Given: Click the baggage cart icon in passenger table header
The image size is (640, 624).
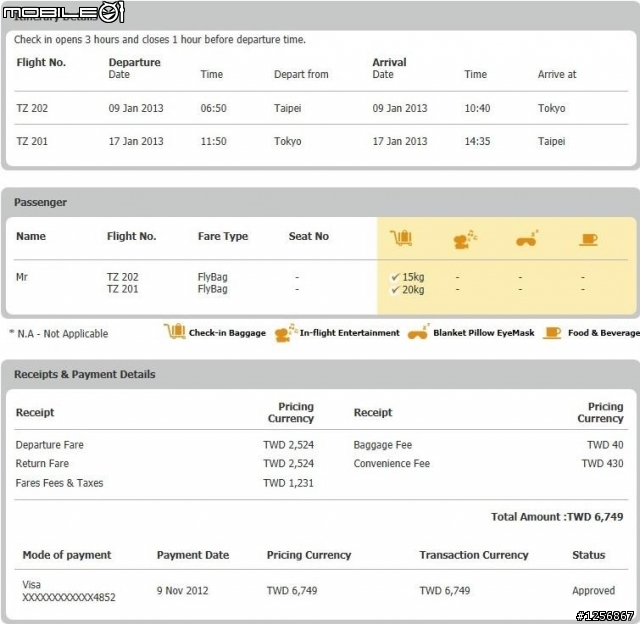Looking at the screenshot, I should [x=401, y=238].
